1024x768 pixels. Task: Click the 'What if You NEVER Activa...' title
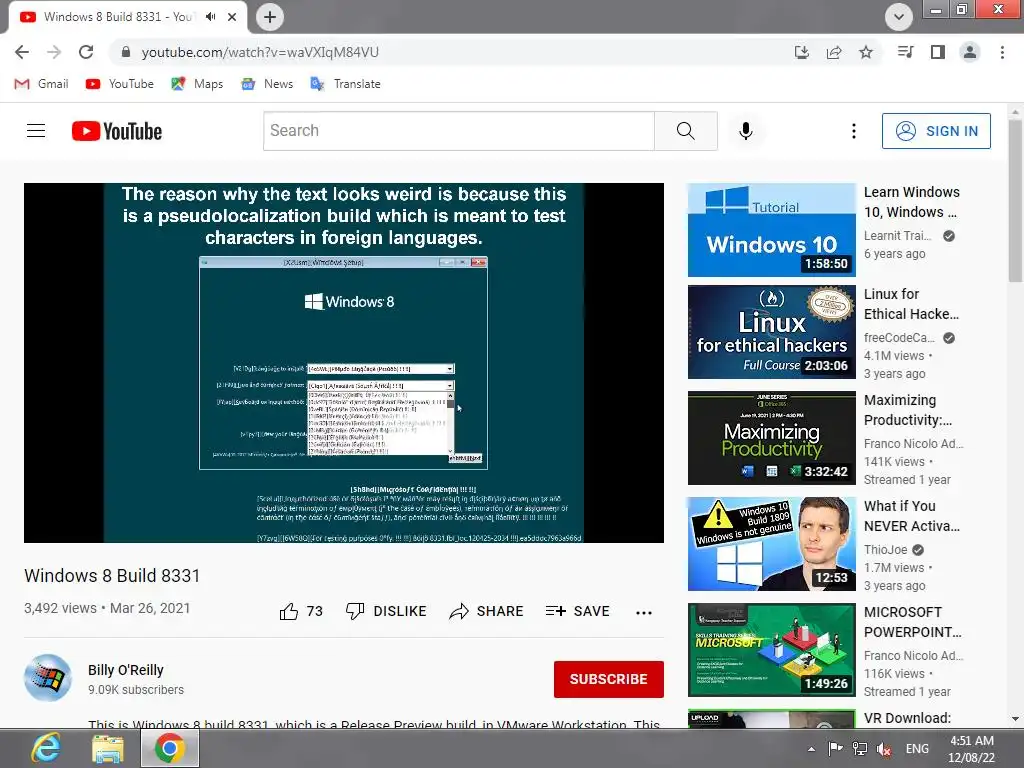[912, 516]
